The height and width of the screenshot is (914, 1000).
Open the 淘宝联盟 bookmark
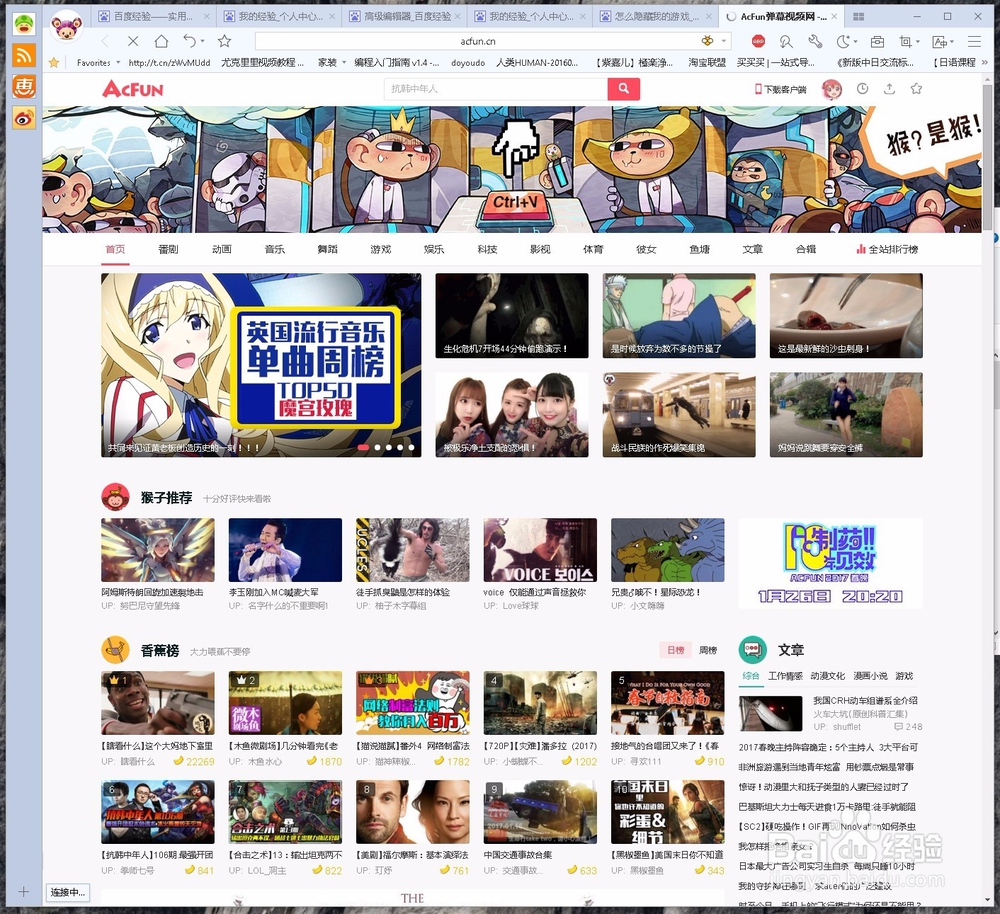click(x=707, y=63)
